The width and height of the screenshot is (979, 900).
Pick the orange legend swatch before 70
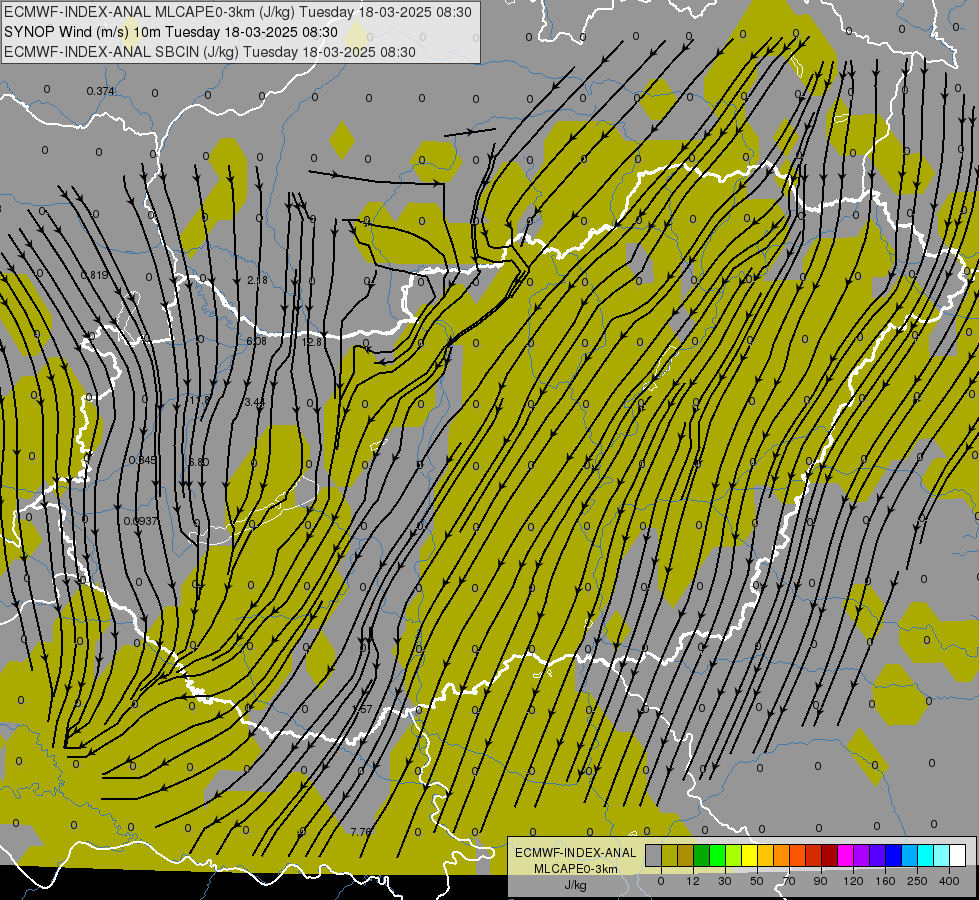click(782, 855)
